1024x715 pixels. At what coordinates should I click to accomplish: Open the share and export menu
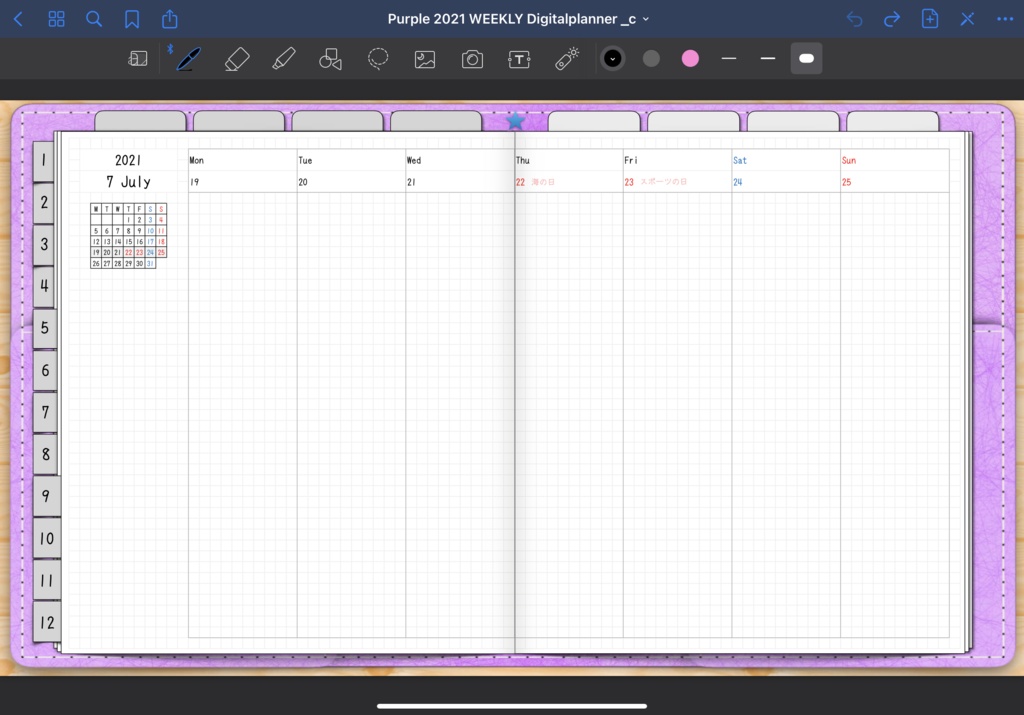(x=170, y=18)
